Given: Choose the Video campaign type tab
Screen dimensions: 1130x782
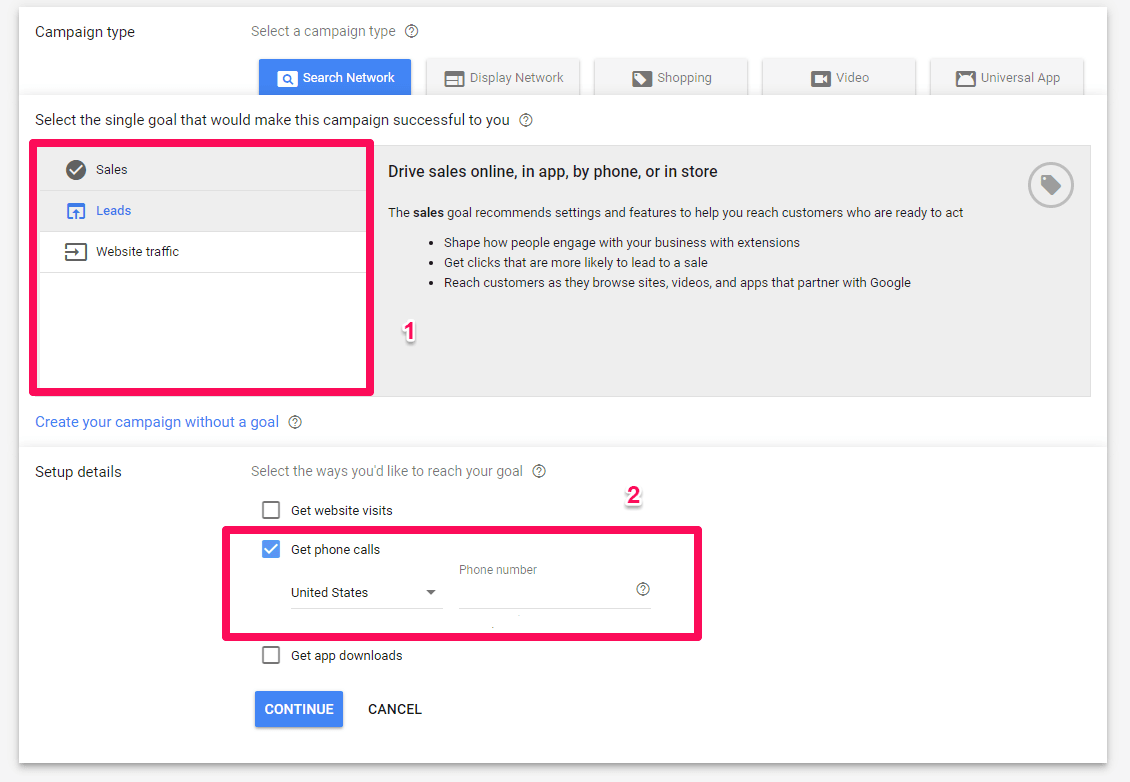Looking at the screenshot, I should point(839,78).
